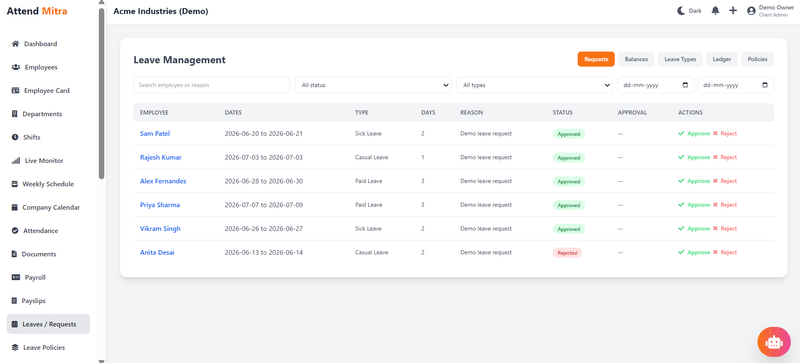800x363 pixels.
Task: Click the Departments building icon
Action: [14, 114]
